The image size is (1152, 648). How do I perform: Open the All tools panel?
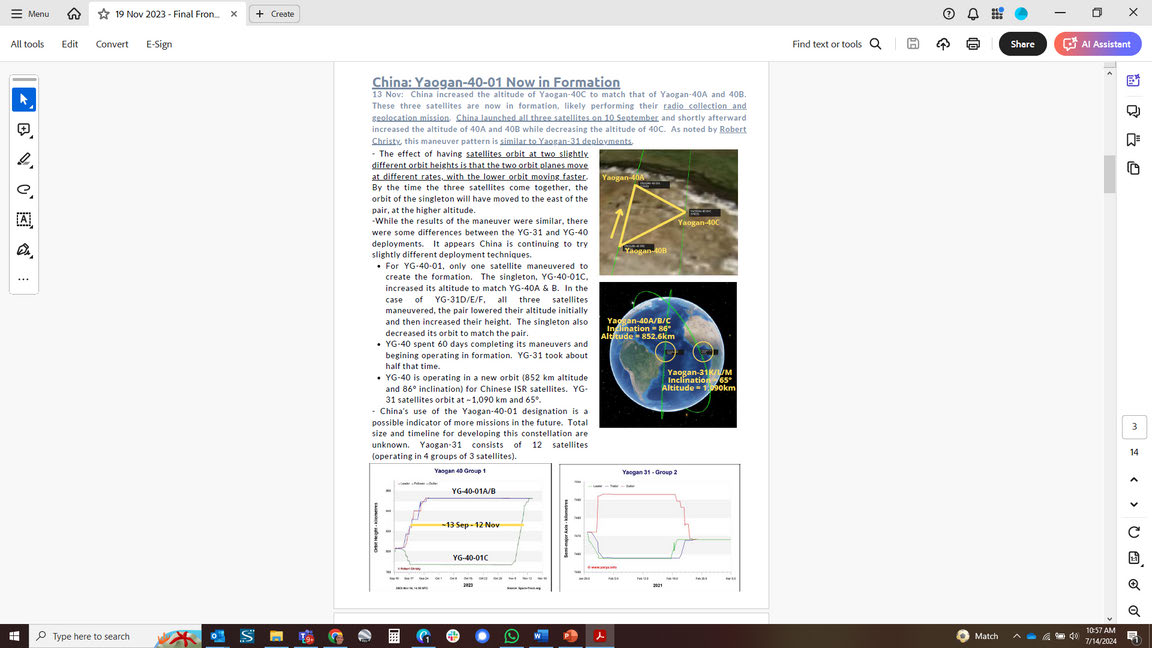[27, 44]
